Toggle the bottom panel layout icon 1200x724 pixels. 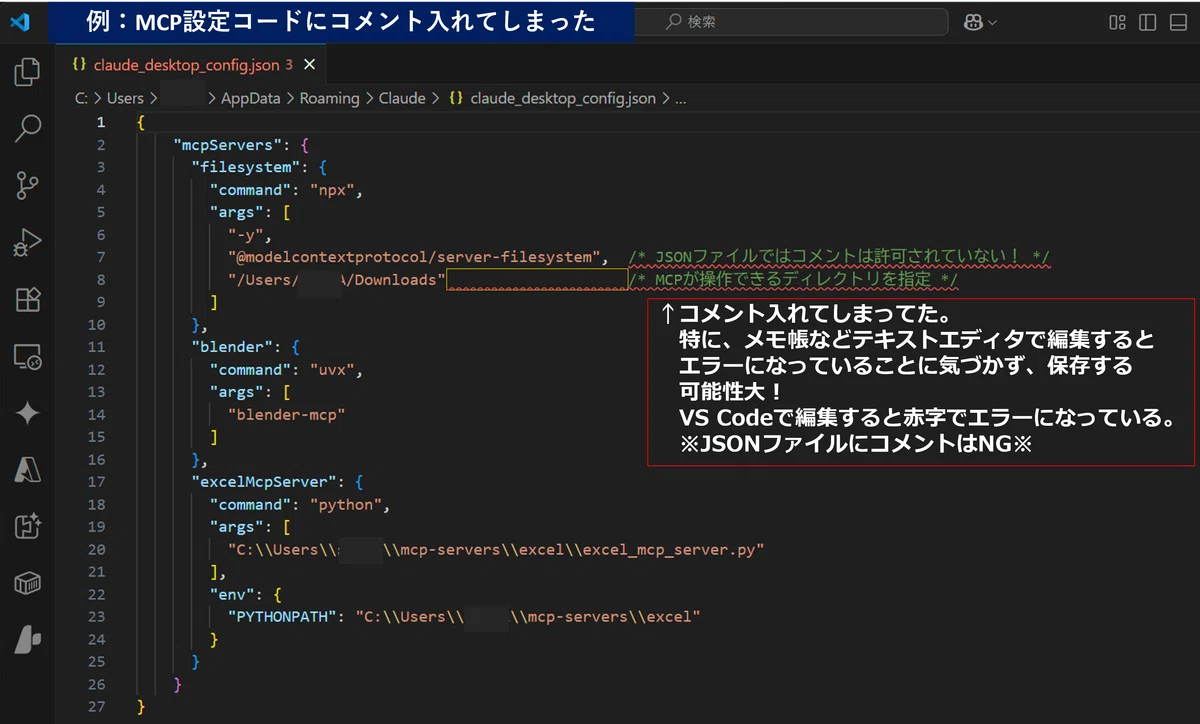point(1178,22)
